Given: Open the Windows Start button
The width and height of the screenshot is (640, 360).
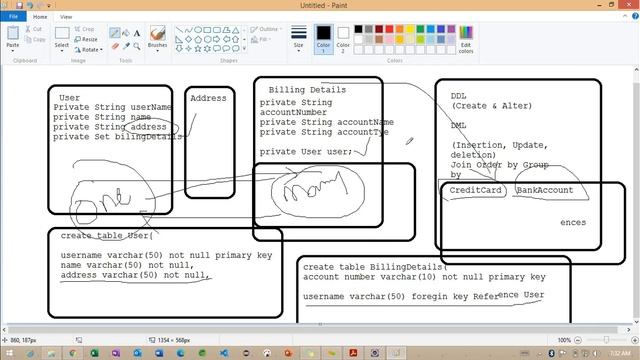Looking at the screenshot, I should [9, 353].
